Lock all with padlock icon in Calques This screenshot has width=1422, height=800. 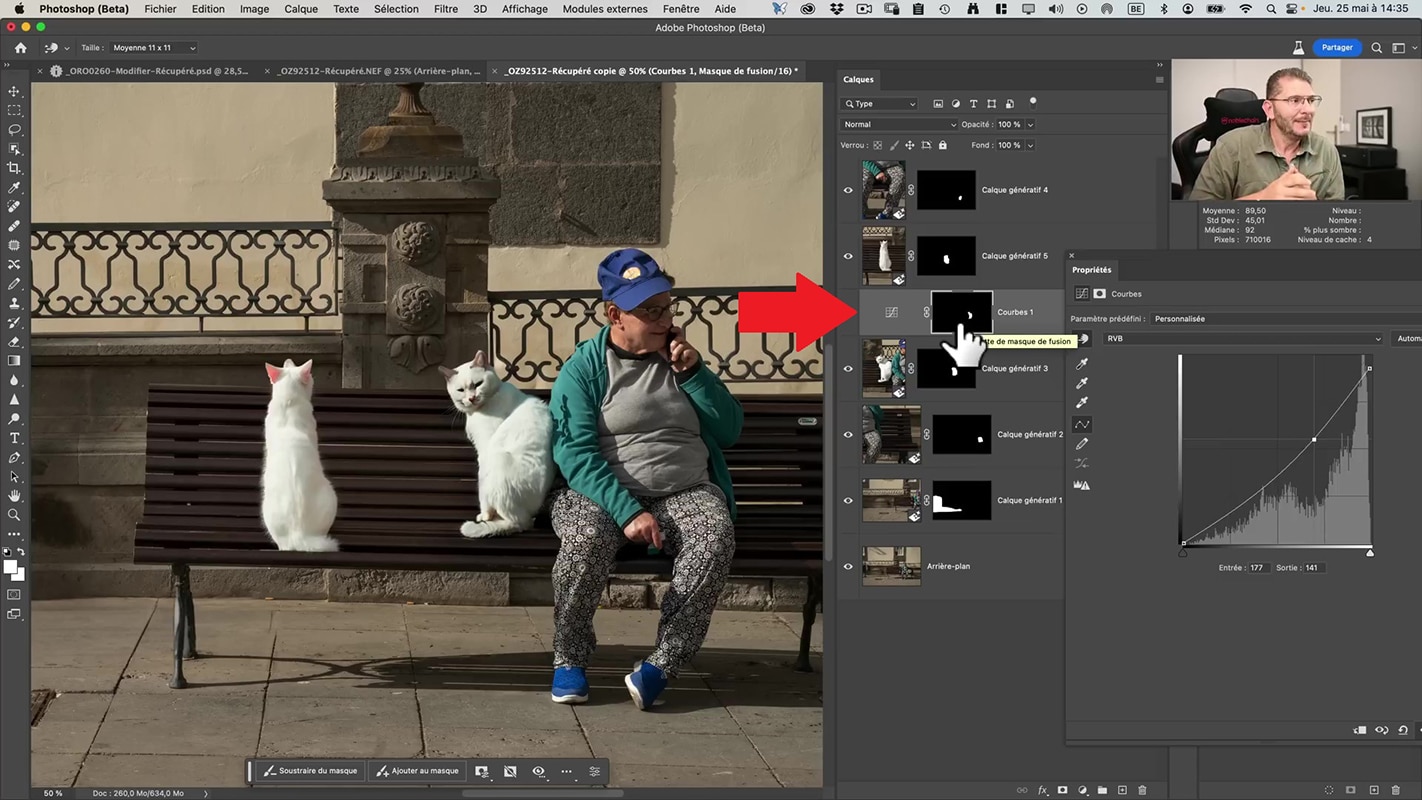point(942,145)
